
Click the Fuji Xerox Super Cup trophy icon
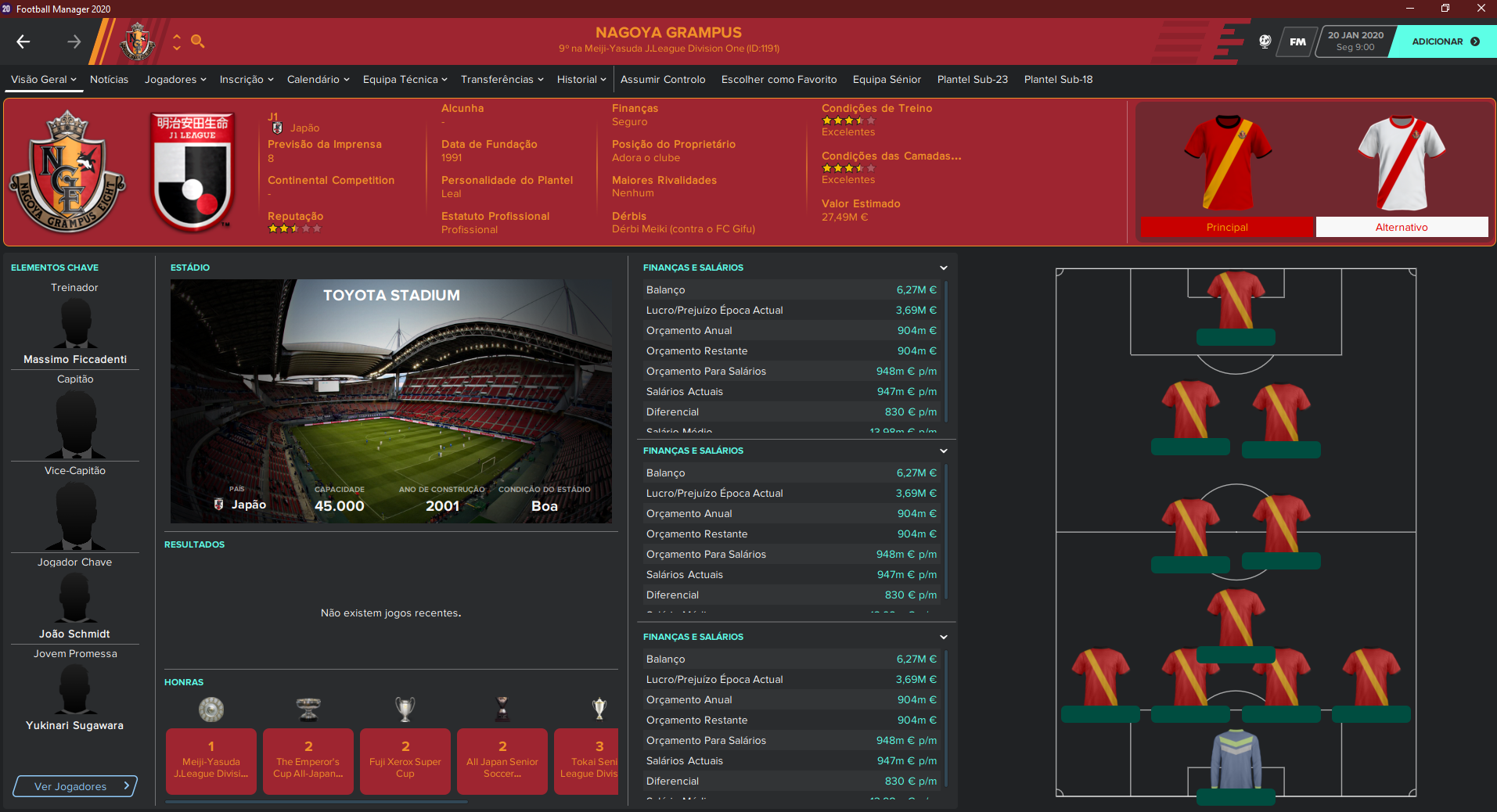(x=405, y=709)
